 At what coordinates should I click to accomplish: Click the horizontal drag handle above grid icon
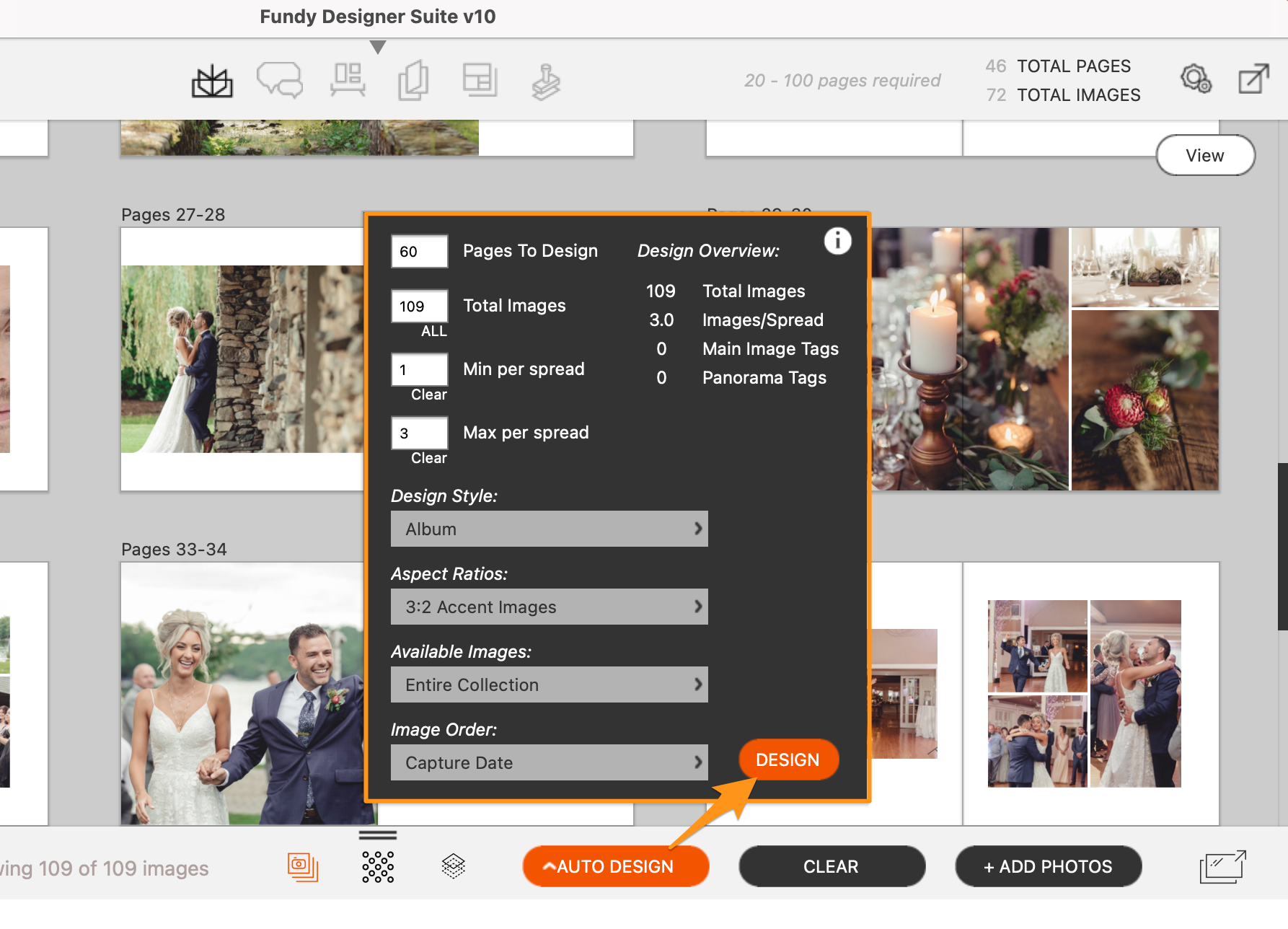click(x=378, y=835)
